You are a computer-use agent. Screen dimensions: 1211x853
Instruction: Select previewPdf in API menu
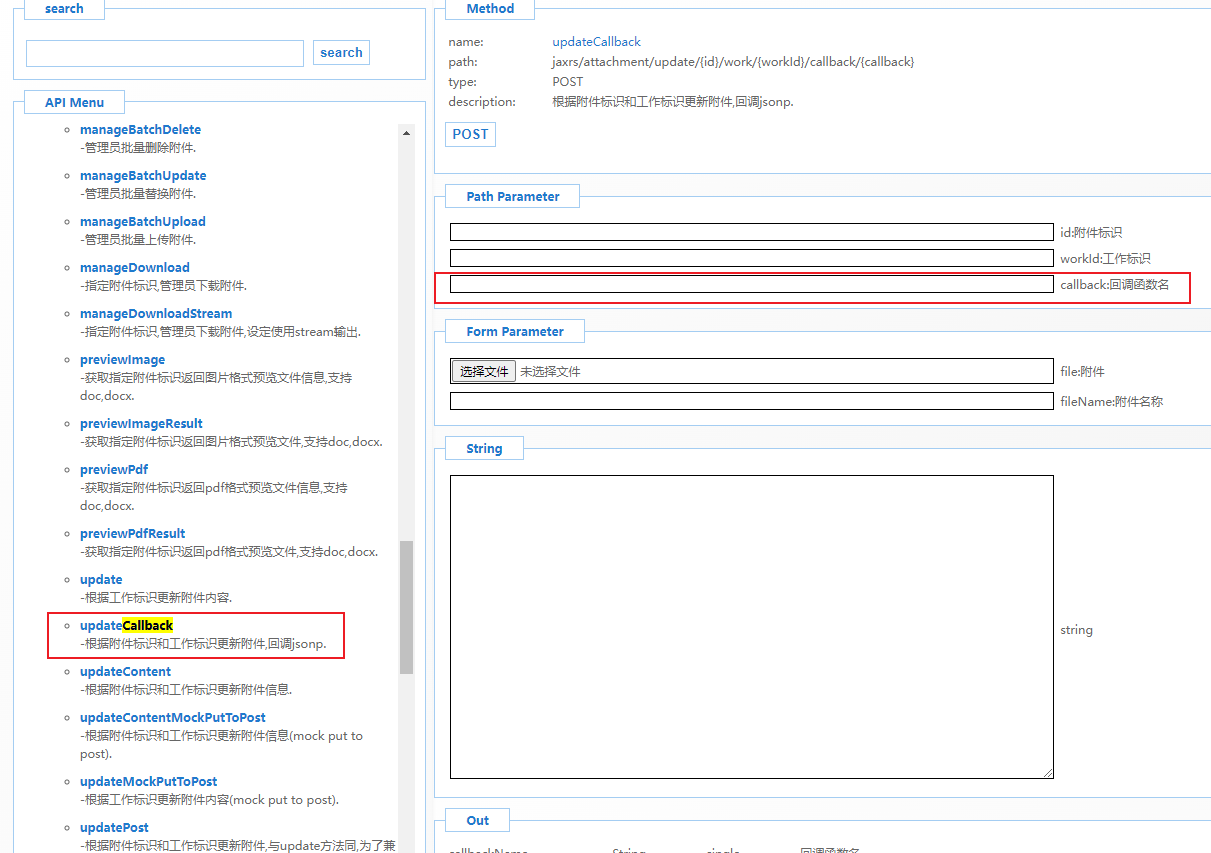[x=114, y=470]
